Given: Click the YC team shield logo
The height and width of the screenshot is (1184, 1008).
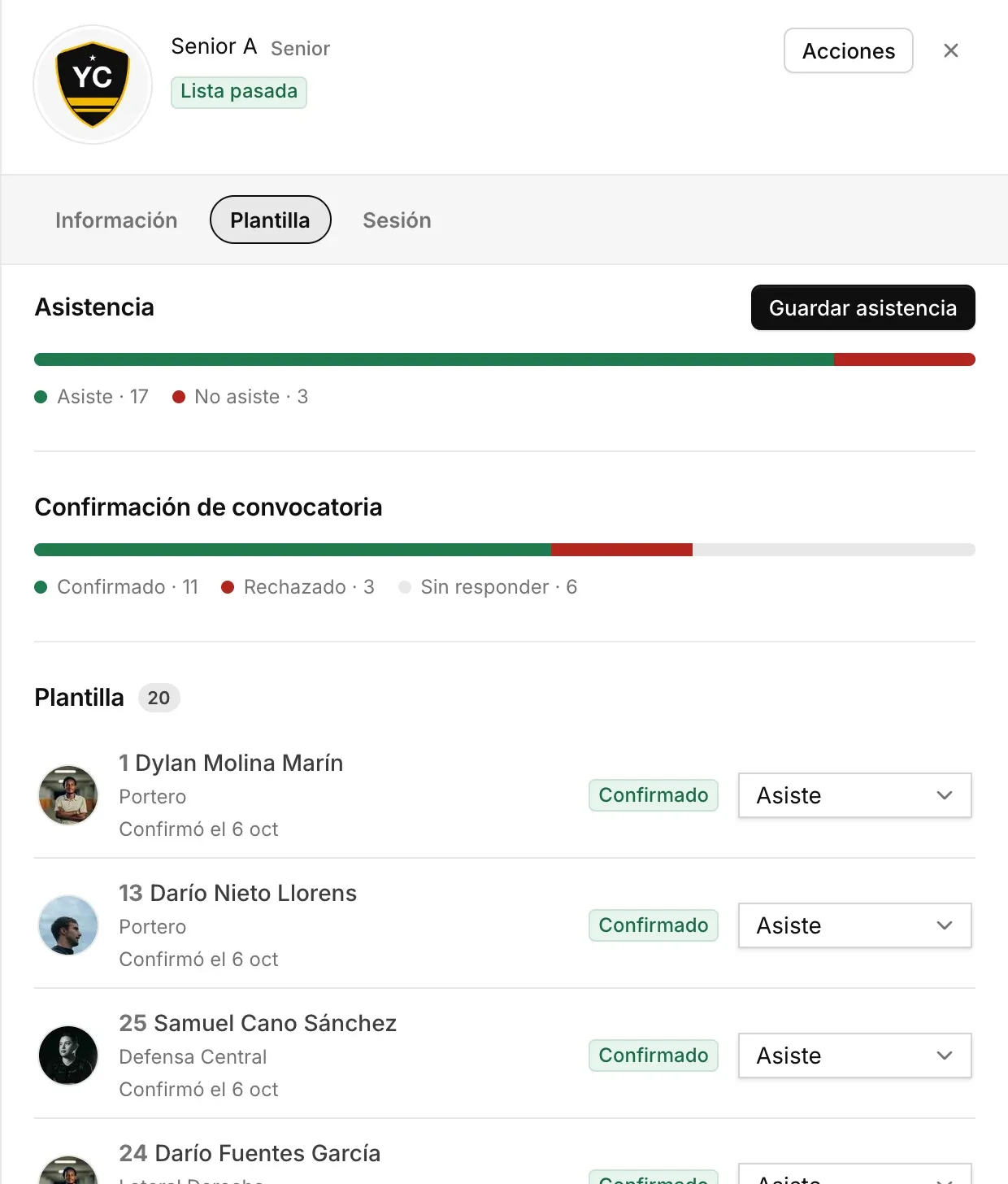Looking at the screenshot, I should (93, 85).
